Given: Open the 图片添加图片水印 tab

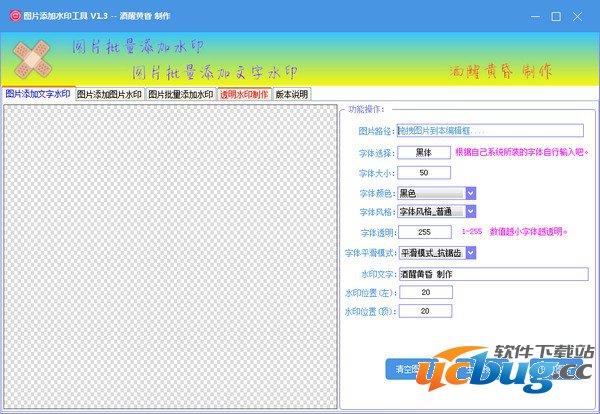Looking at the screenshot, I should point(109,94).
